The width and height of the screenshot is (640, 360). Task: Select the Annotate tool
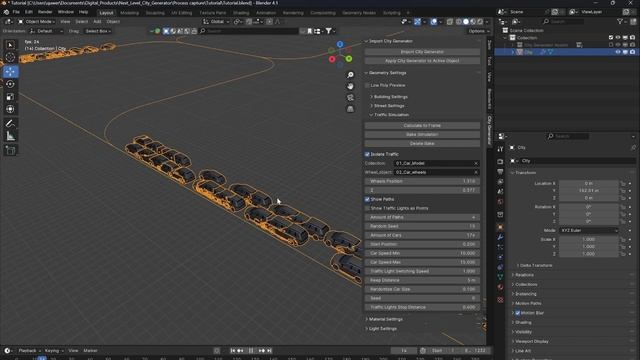tap(10, 124)
